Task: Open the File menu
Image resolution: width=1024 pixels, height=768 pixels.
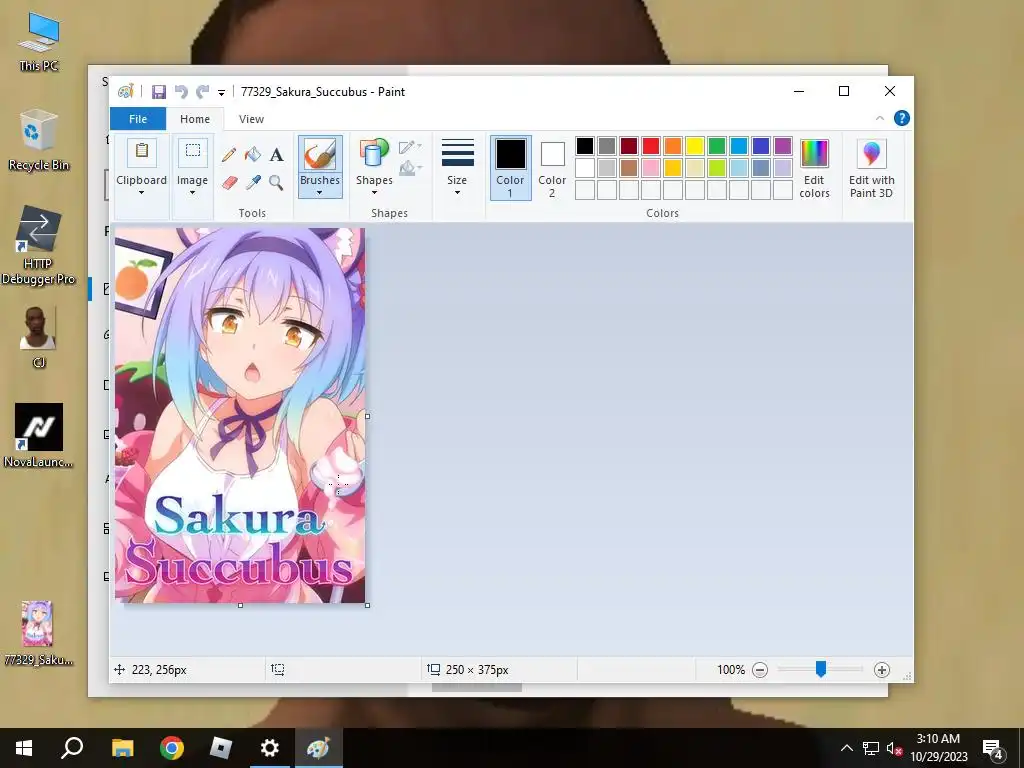Action: (138, 119)
